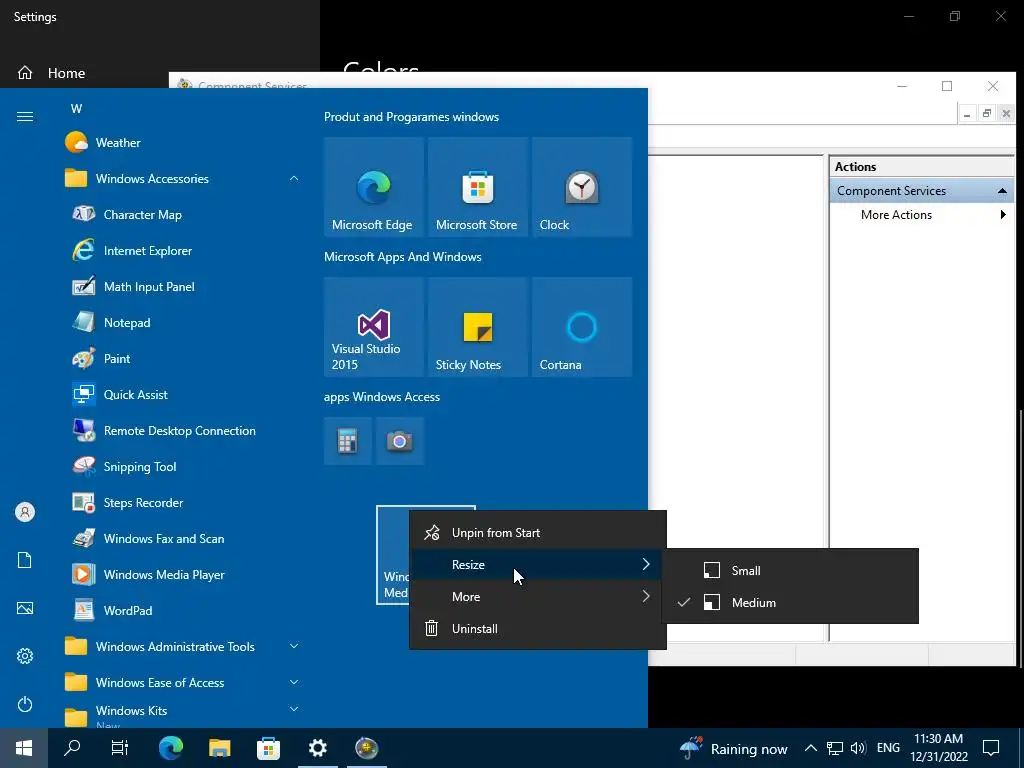Collapse the Windows Accessories folder
Screen dimensions: 1024x768
pos(294,178)
